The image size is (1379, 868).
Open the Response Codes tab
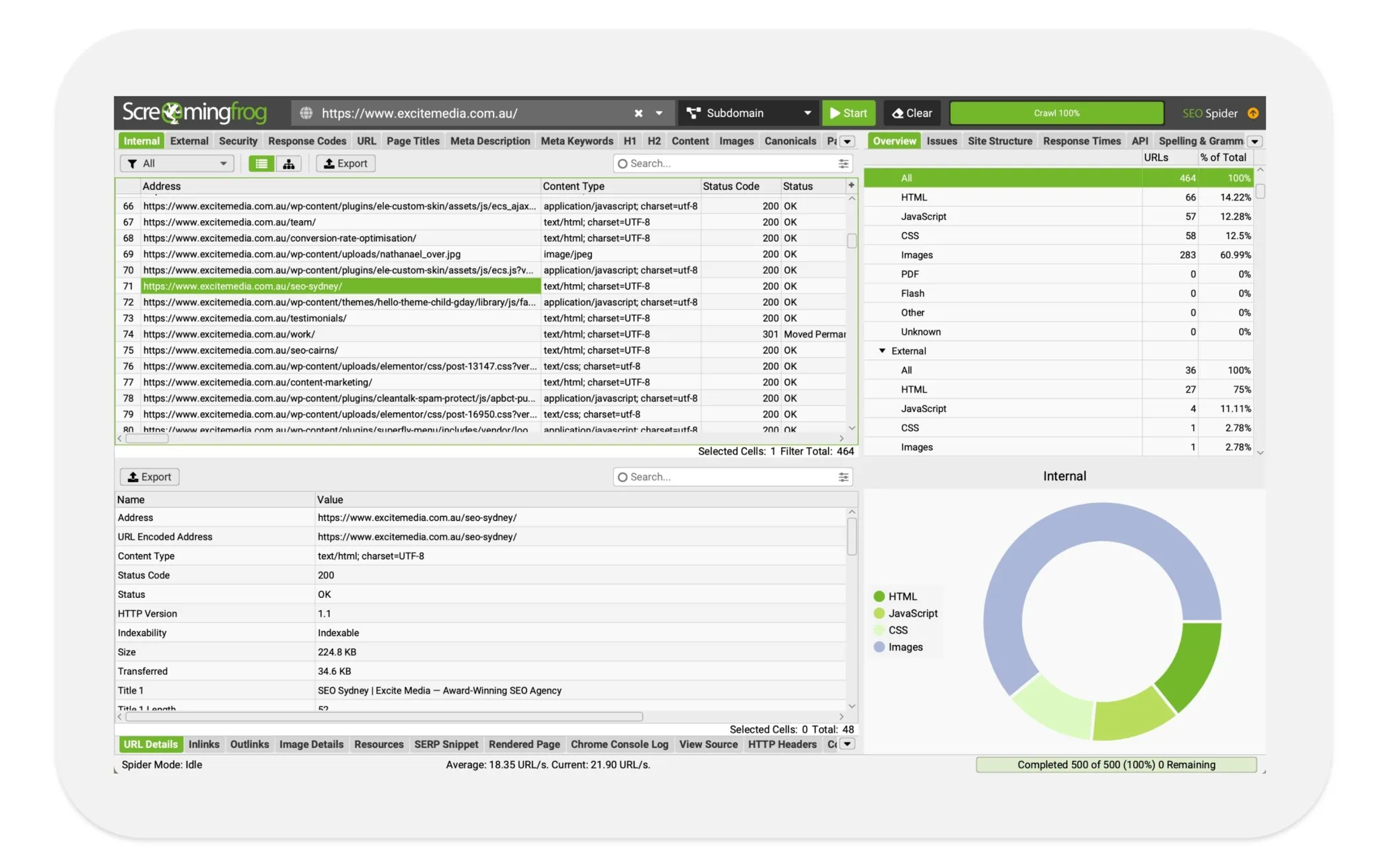pyautogui.click(x=307, y=141)
